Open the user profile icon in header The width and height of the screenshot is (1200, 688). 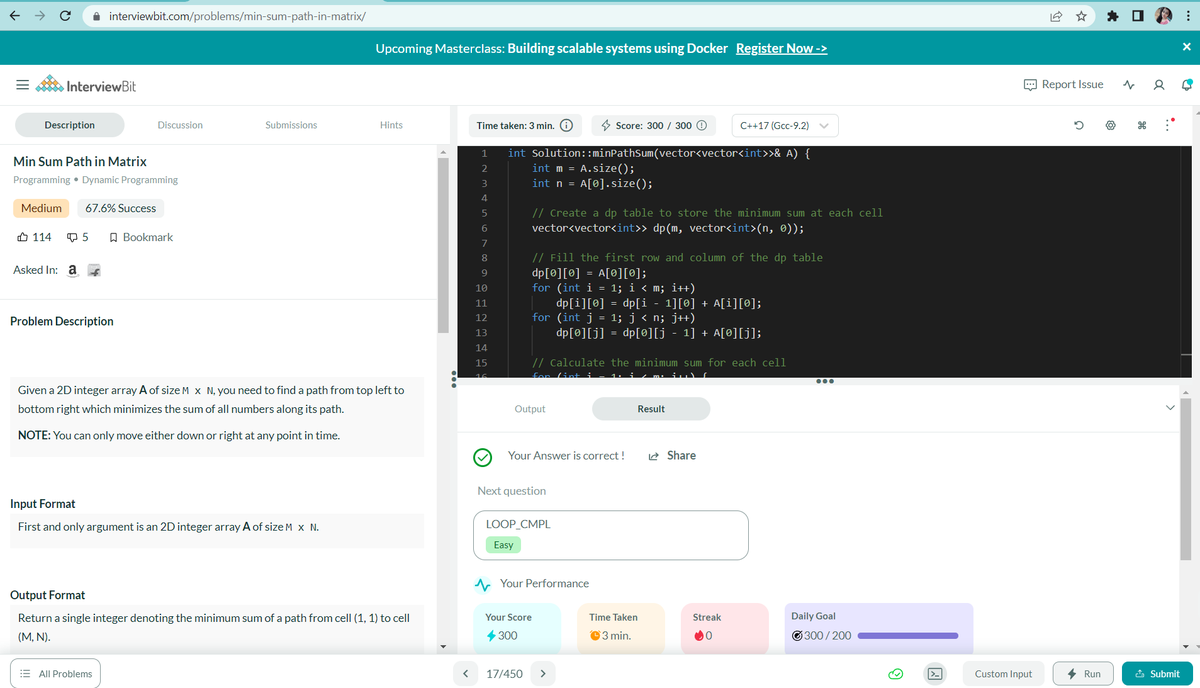click(1158, 85)
